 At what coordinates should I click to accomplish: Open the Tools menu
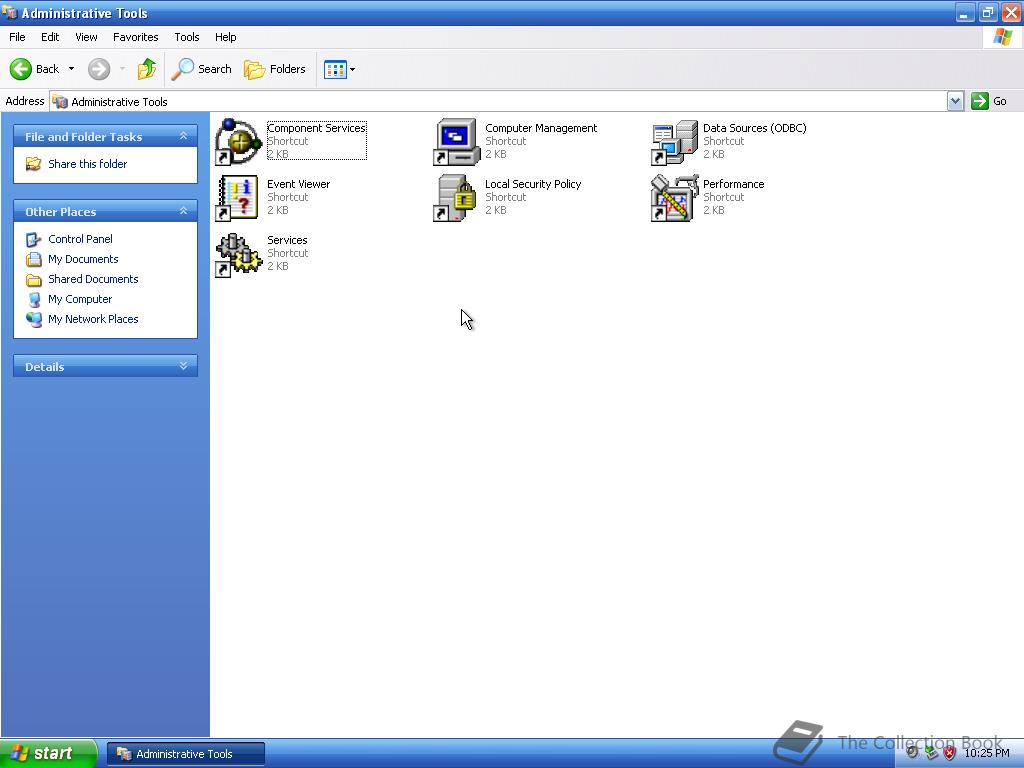pyautogui.click(x=187, y=37)
